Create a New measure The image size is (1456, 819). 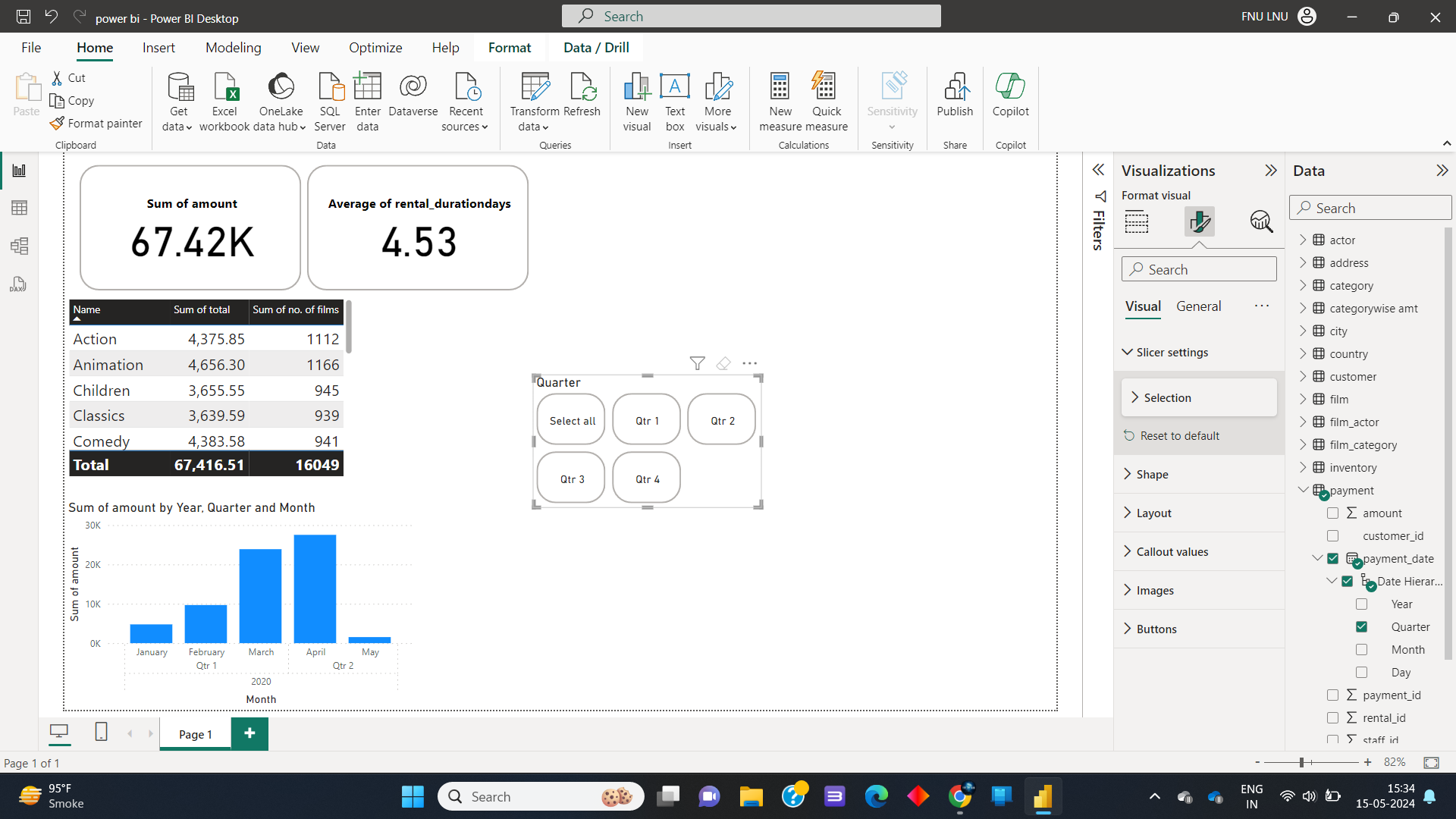780,102
